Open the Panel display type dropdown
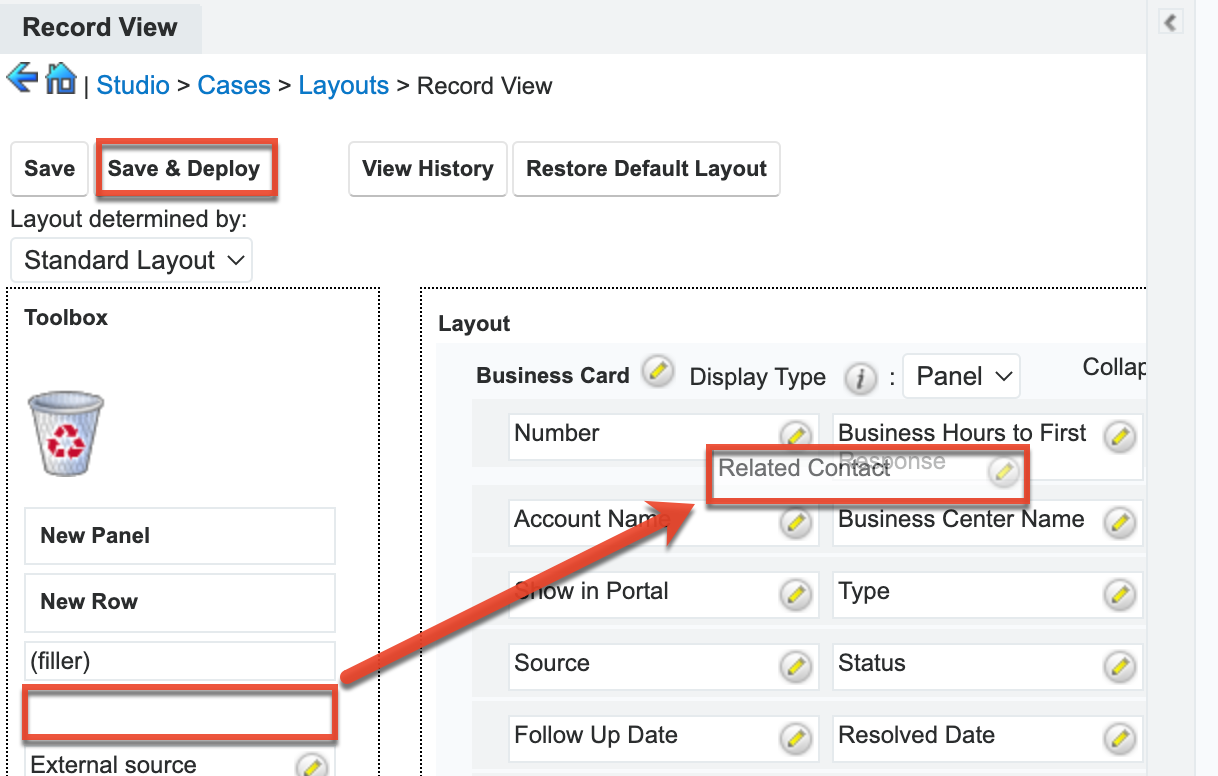This screenshot has width=1218, height=776. [961, 377]
